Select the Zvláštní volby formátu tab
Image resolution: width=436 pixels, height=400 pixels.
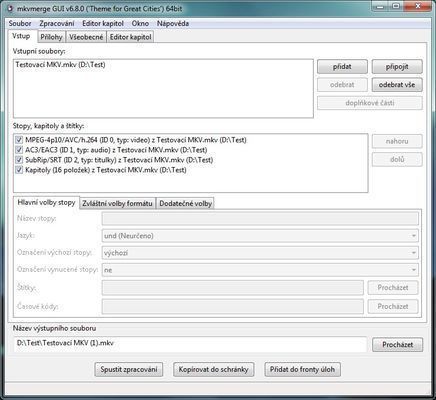point(117,203)
